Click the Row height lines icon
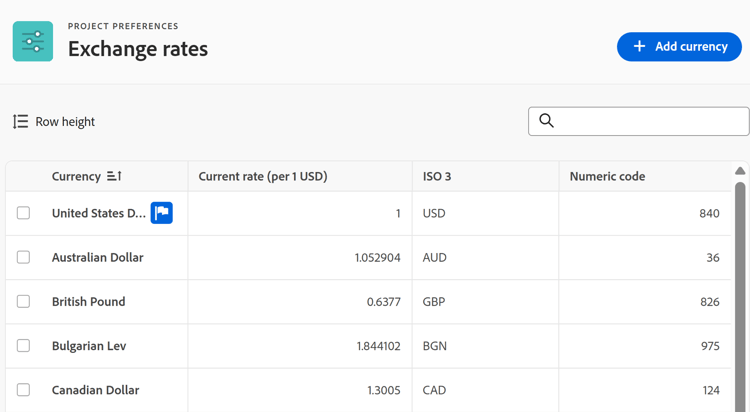Image resolution: width=750 pixels, height=412 pixels. pyautogui.click(x=20, y=122)
